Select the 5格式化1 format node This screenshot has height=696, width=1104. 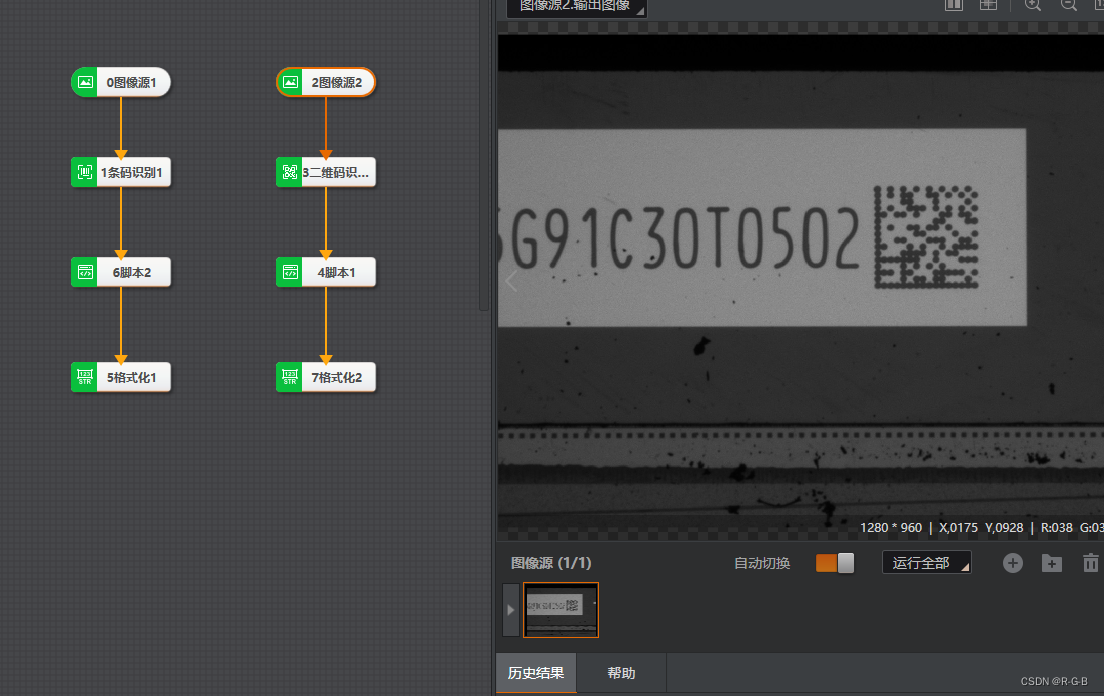click(x=120, y=377)
